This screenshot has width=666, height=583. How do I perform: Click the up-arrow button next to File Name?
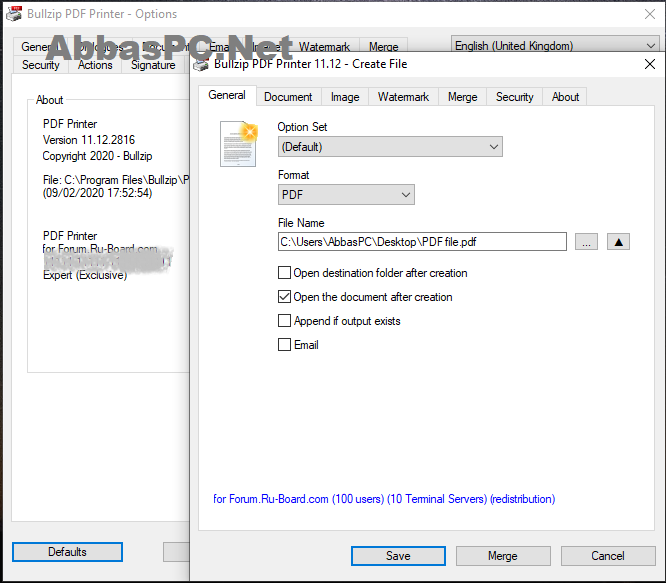(x=618, y=242)
